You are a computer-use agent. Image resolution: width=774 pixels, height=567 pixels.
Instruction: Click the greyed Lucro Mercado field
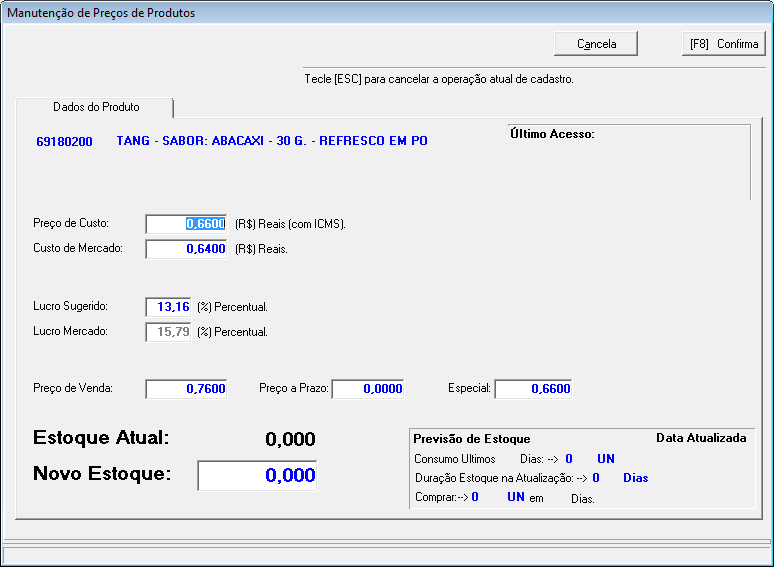coord(168,332)
